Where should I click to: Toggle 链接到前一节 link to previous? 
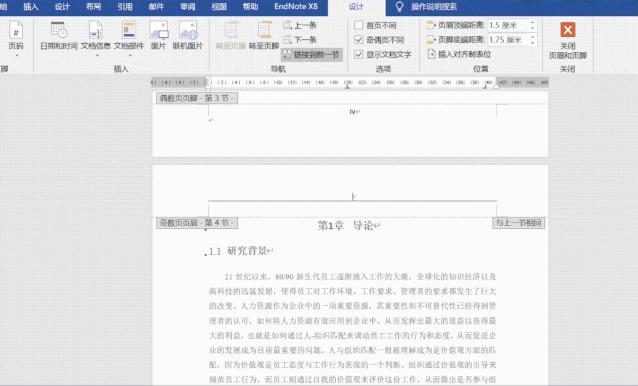[312, 55]
